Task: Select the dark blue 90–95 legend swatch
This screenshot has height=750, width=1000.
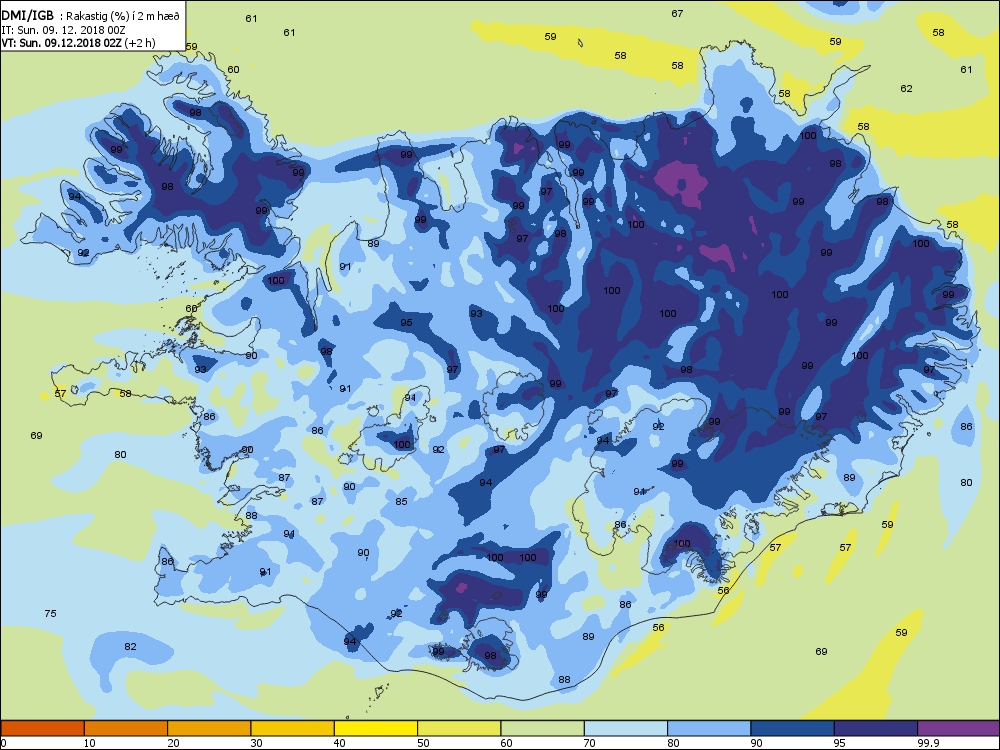Action: pyautogui.click(x=793, y=728)
